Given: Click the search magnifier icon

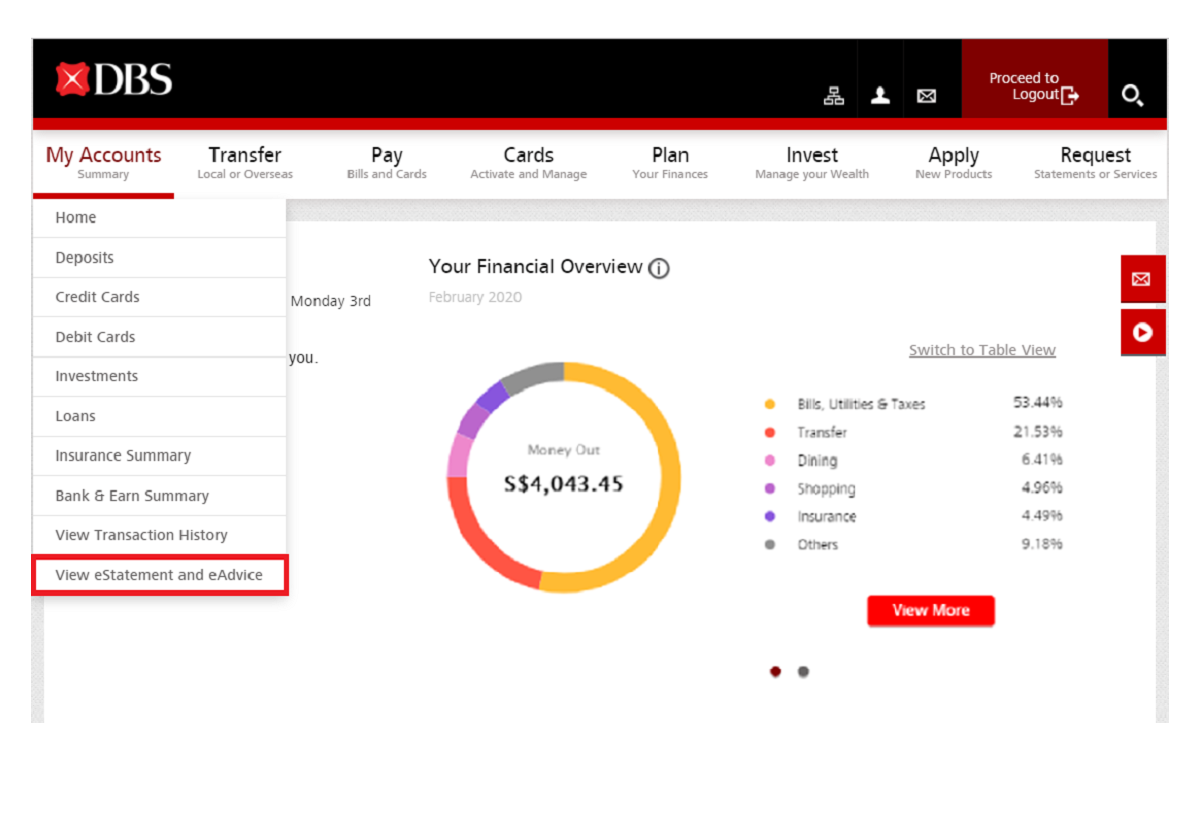Looking at the screenshot, I should (1132, 95).
